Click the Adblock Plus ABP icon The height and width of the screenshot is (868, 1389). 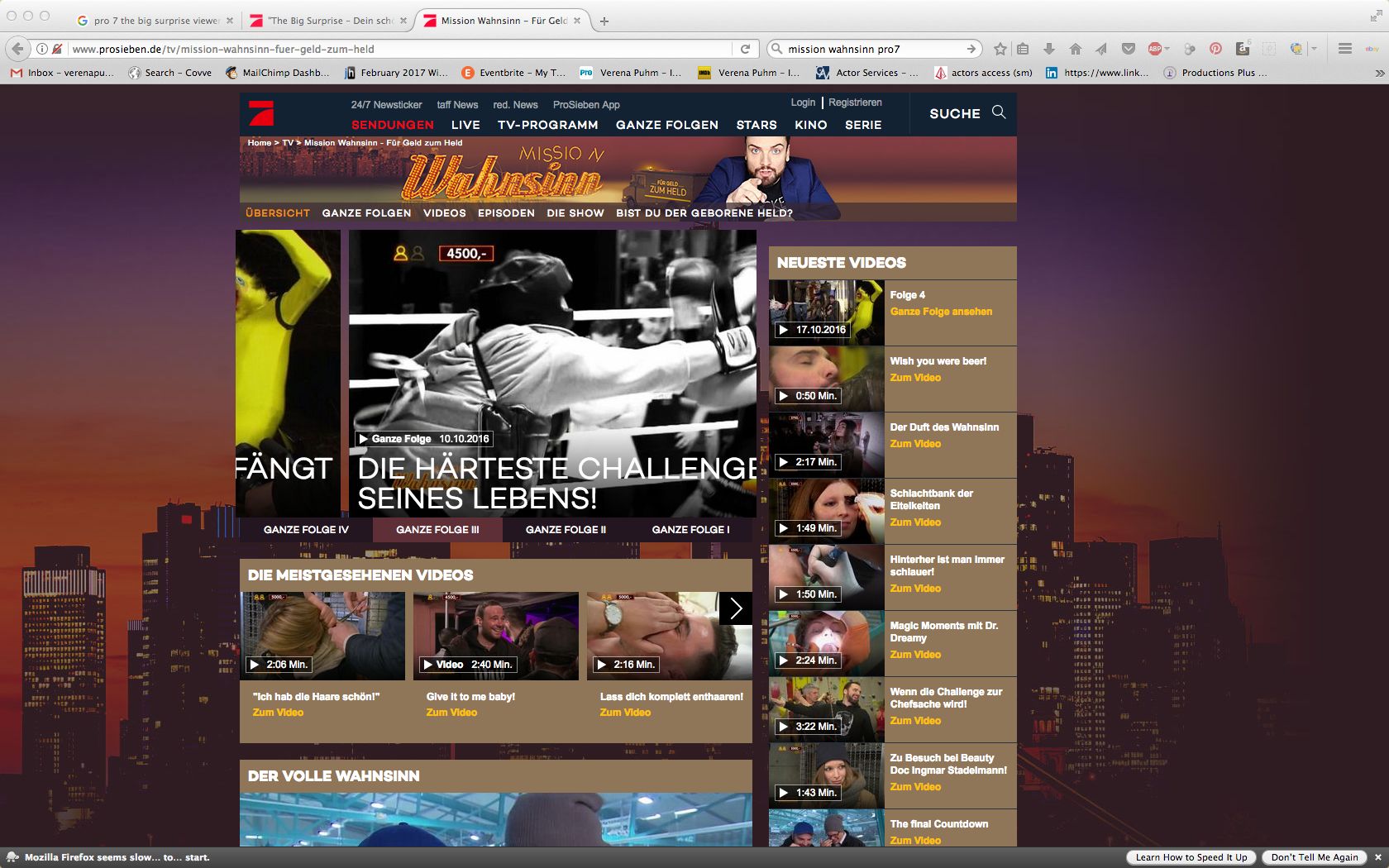[1155, 49]
